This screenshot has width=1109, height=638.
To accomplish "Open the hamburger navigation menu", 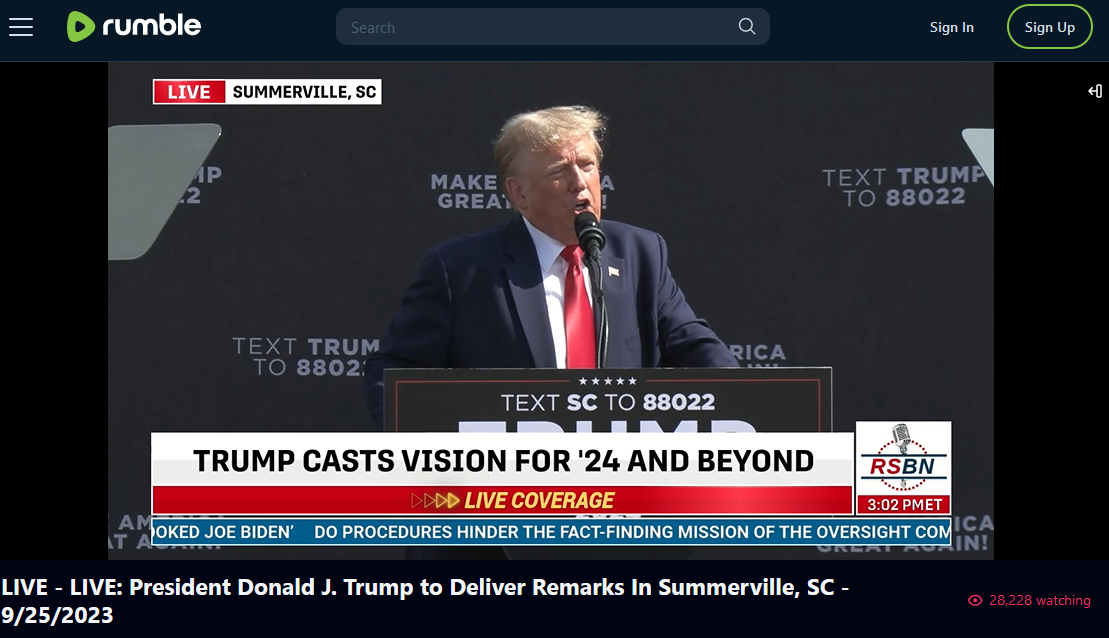I will [21, 28].
